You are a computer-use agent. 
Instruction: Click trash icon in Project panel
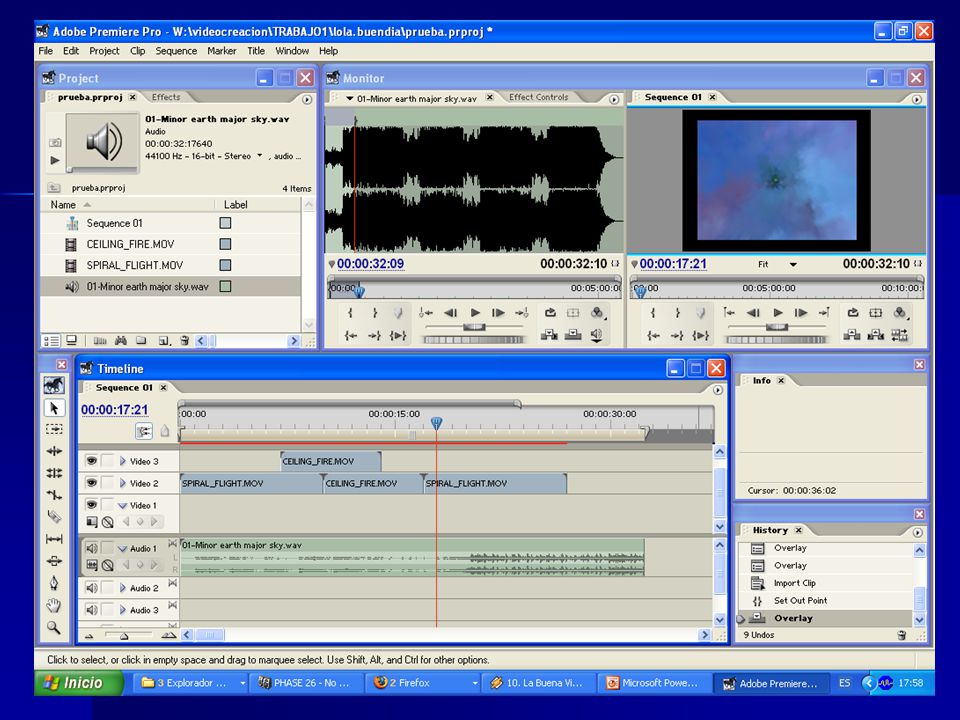pos(184,340)
